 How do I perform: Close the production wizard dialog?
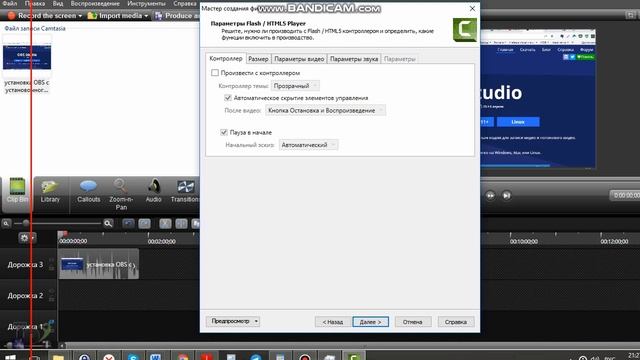tap(472, 8)
